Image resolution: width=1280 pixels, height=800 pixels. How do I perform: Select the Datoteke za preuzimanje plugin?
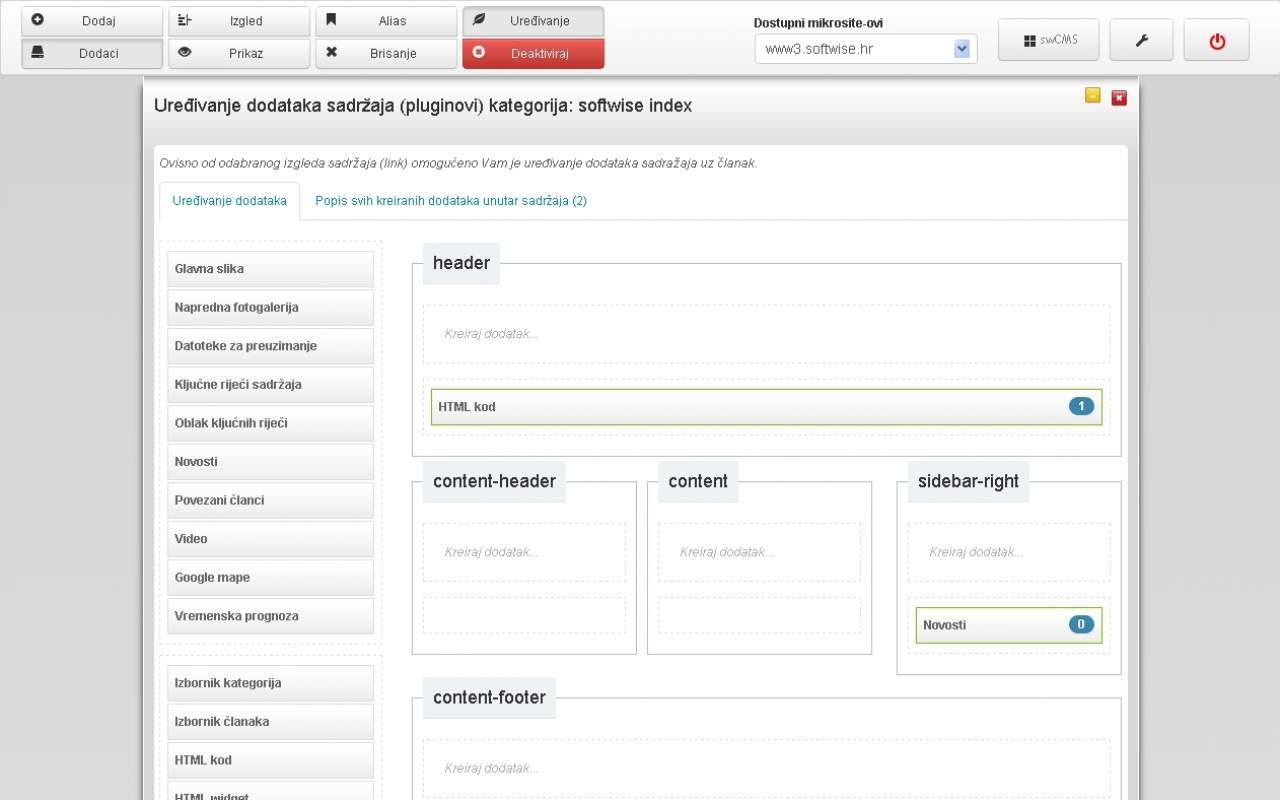pyautogui.click(x=270, y=346)
